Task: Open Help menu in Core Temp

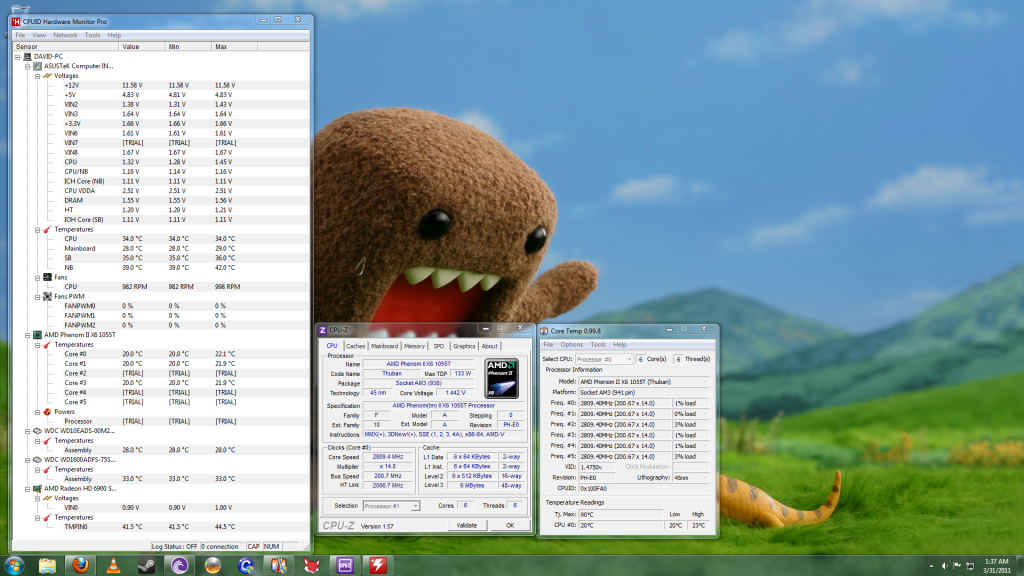Action: pyautogui.click(x=620, y=345)
